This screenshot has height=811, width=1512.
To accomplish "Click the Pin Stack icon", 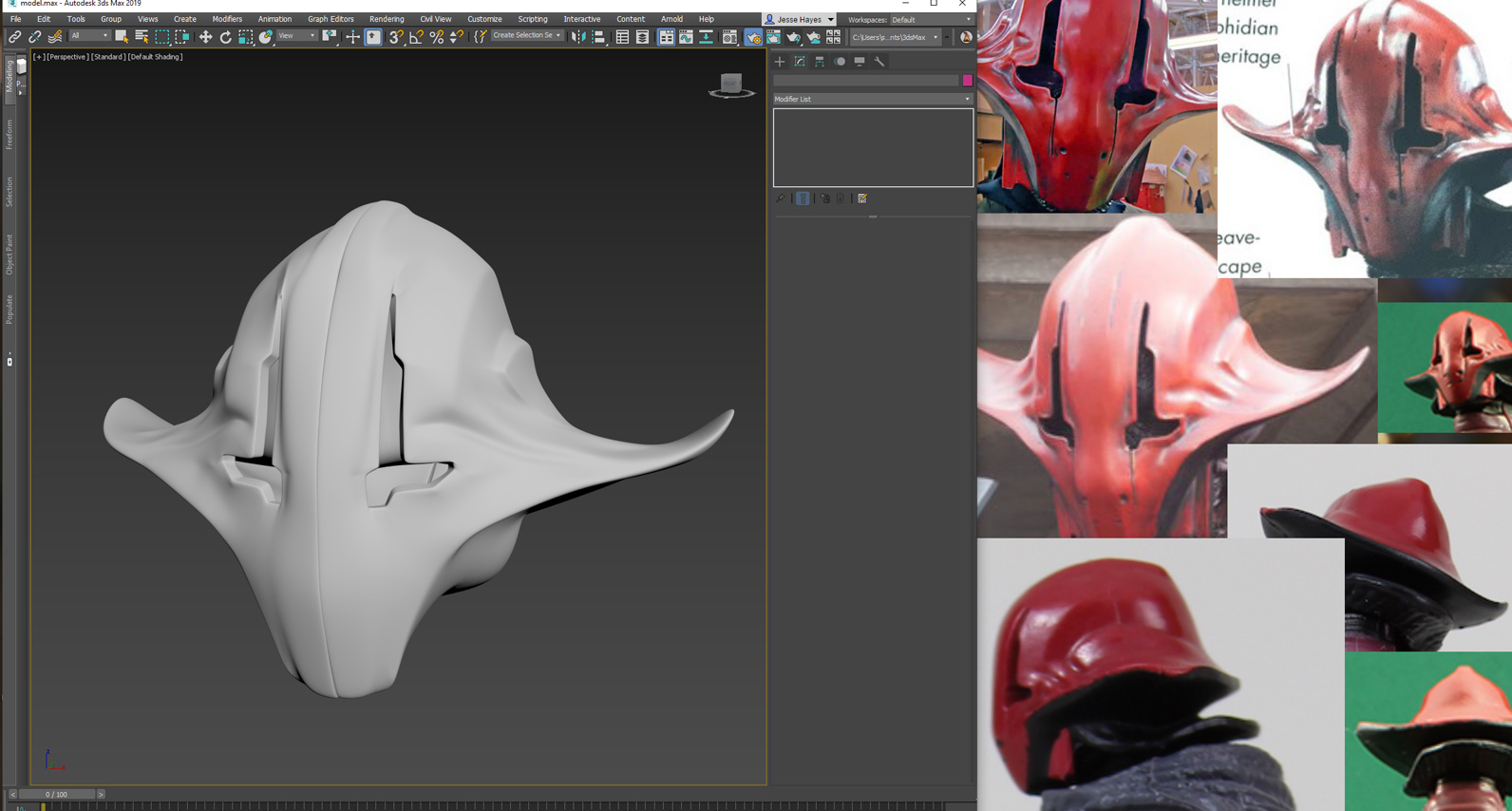I will (781, 198).
